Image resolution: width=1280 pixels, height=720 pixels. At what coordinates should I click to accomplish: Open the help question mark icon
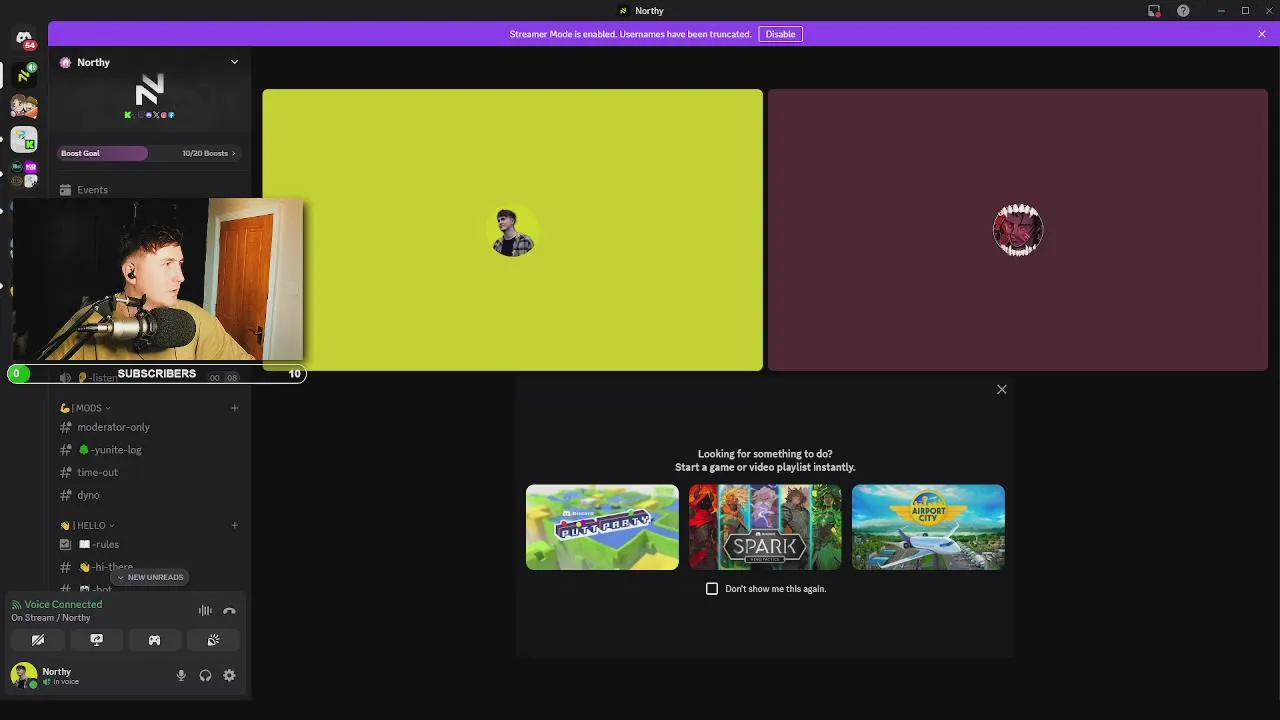point(1183,11)
